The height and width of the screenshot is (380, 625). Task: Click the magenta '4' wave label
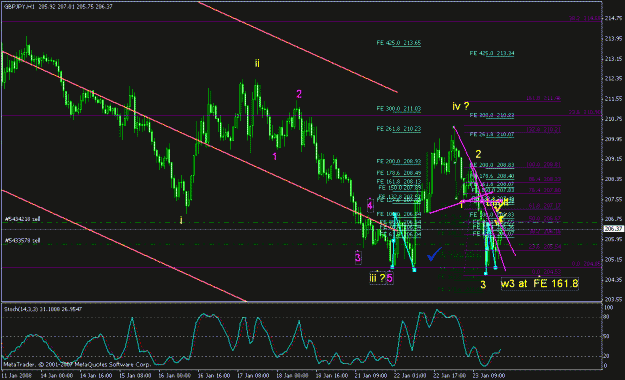pos(370,206)
